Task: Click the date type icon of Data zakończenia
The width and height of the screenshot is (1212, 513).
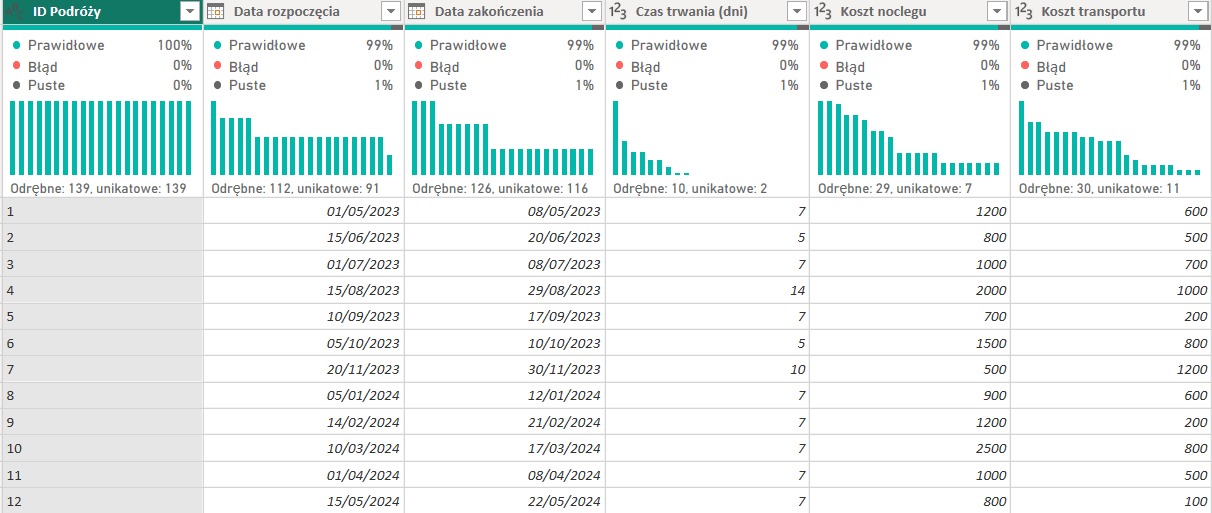Action: (x=418, y=12)
